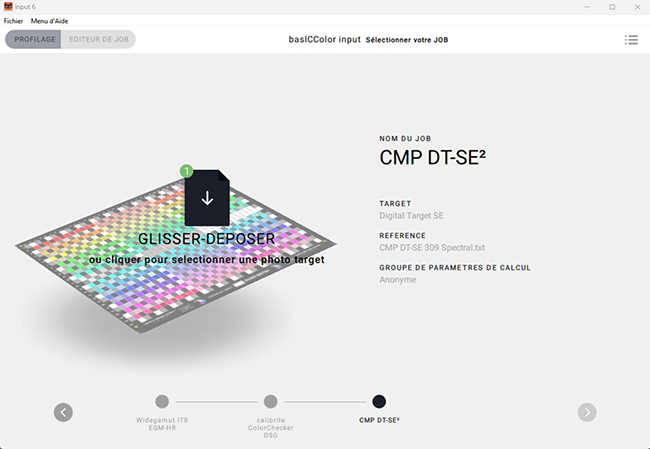Click the 'CMP DT-SE²' label under timeline
The image size is (650, 449).
coord(379,420)
